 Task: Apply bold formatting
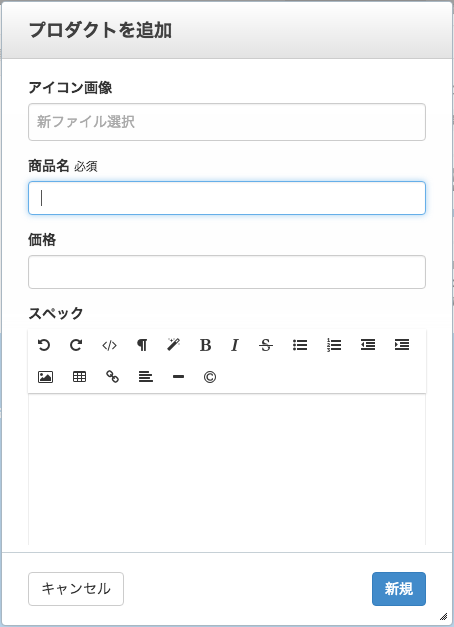205,345
